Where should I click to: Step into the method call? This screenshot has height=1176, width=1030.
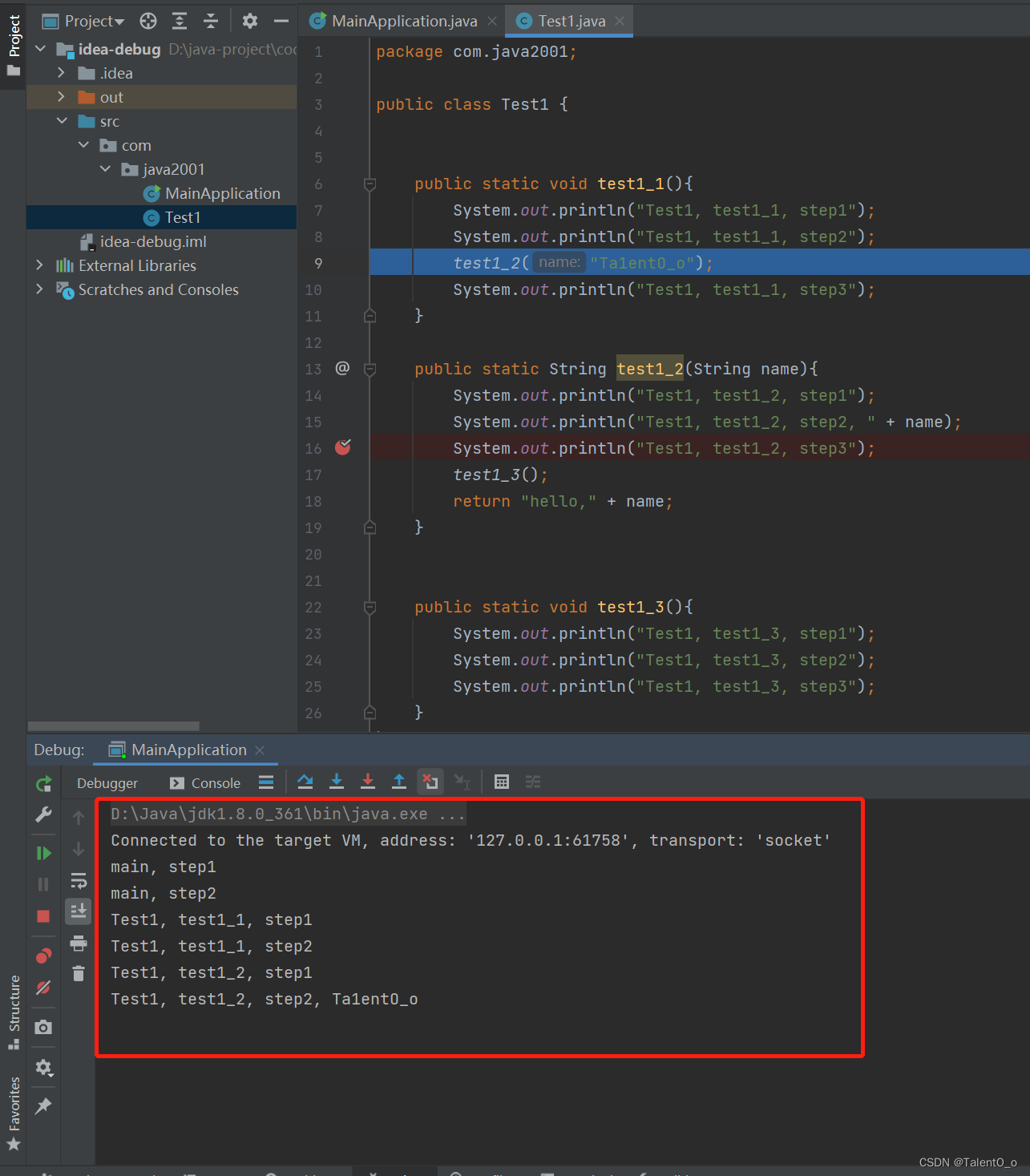coord(337,782)
